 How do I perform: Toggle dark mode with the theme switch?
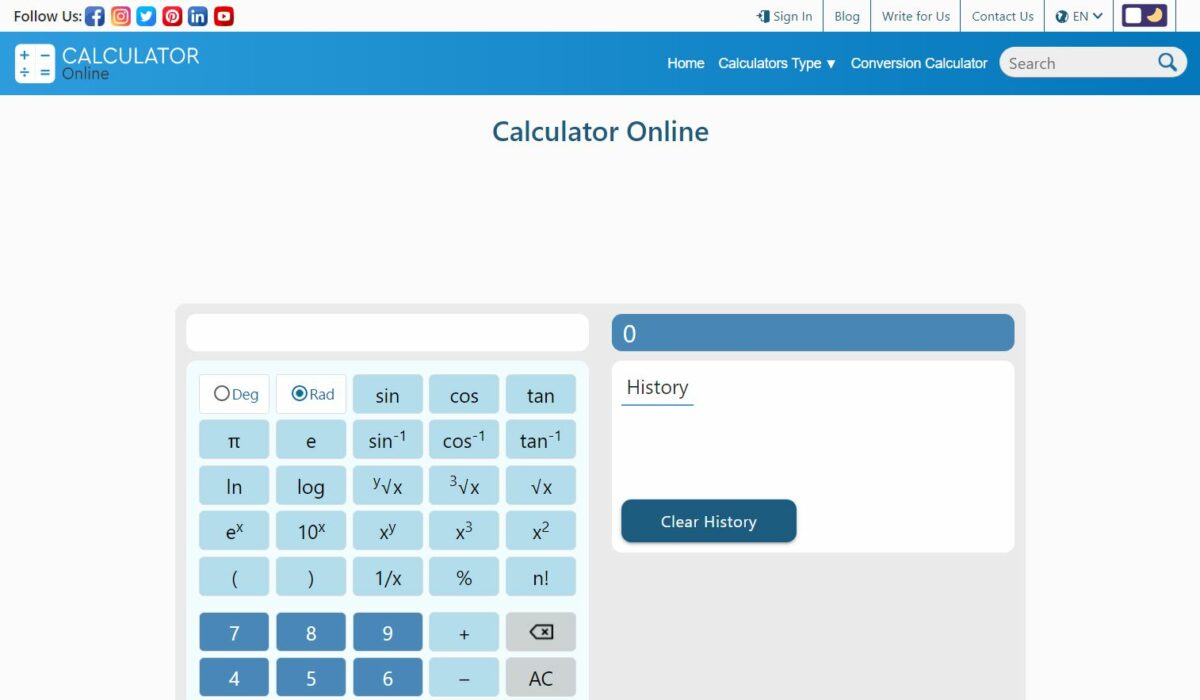coord(1143,15)
